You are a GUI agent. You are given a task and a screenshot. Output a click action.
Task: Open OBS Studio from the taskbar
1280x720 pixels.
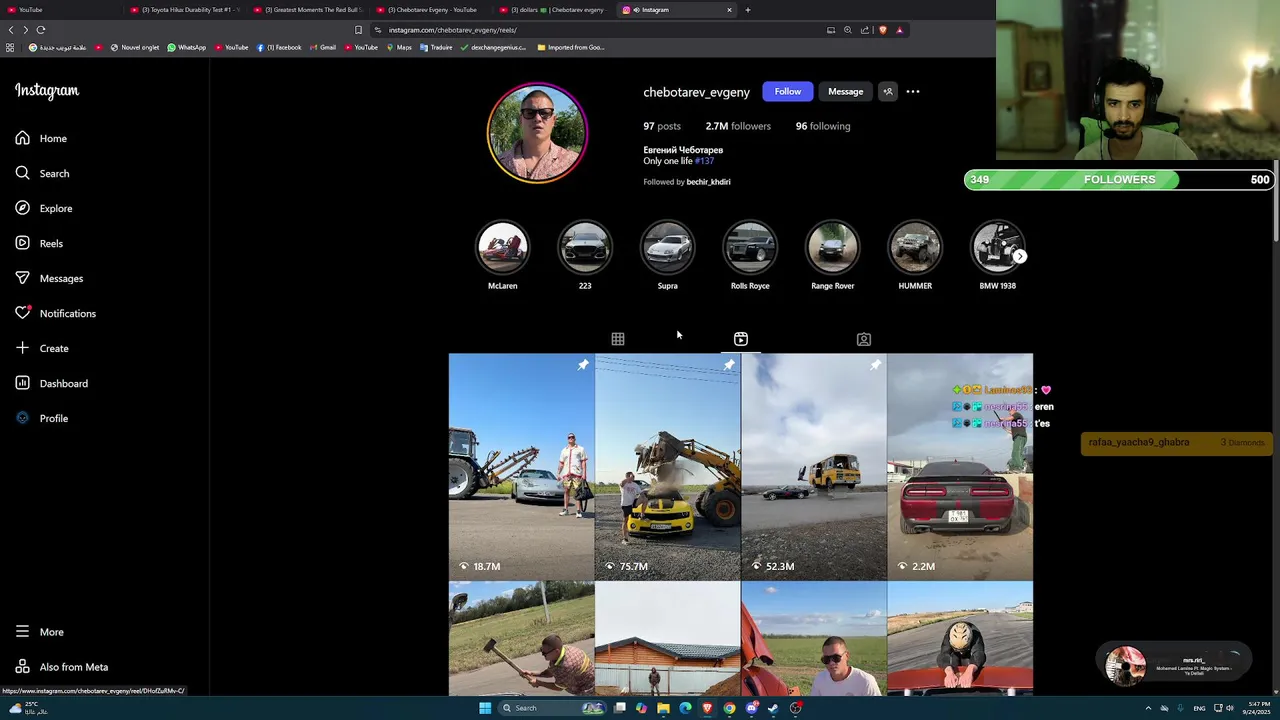[x=795, y=708]
